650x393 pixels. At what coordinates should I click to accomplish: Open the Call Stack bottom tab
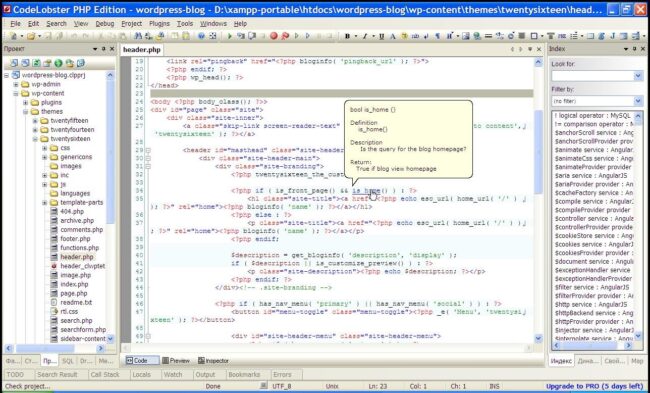pyautogui.click(x=105, y=374)
